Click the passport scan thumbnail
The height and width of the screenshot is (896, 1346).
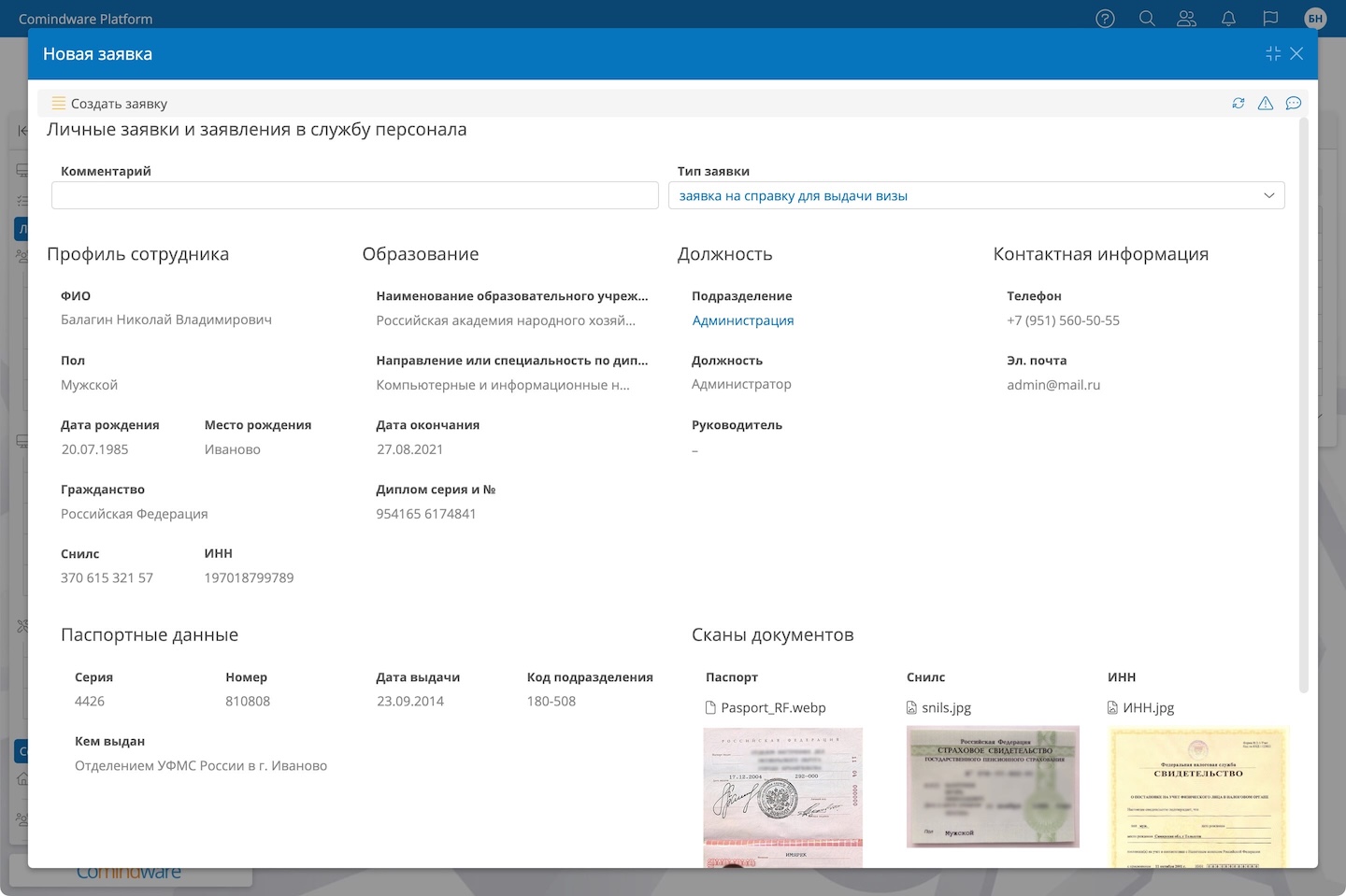click(x=783, y=797)
